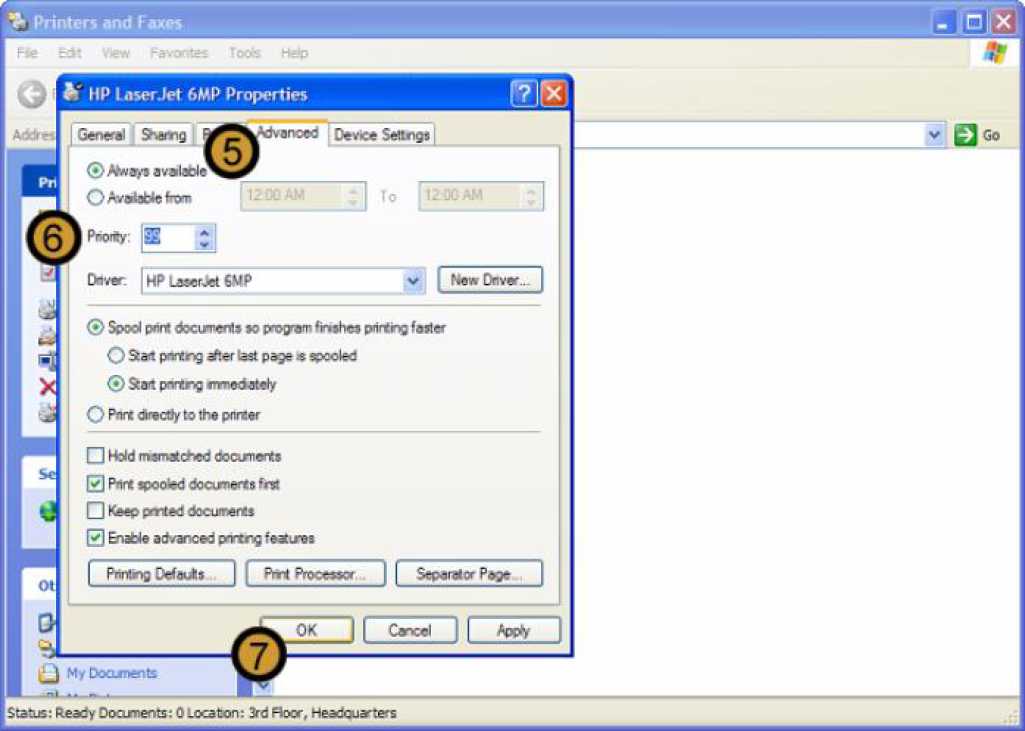This screenshot has height=731, width=1025.
Task: Open the View menu in Printers and Faxes
Action: coord(116,53)
